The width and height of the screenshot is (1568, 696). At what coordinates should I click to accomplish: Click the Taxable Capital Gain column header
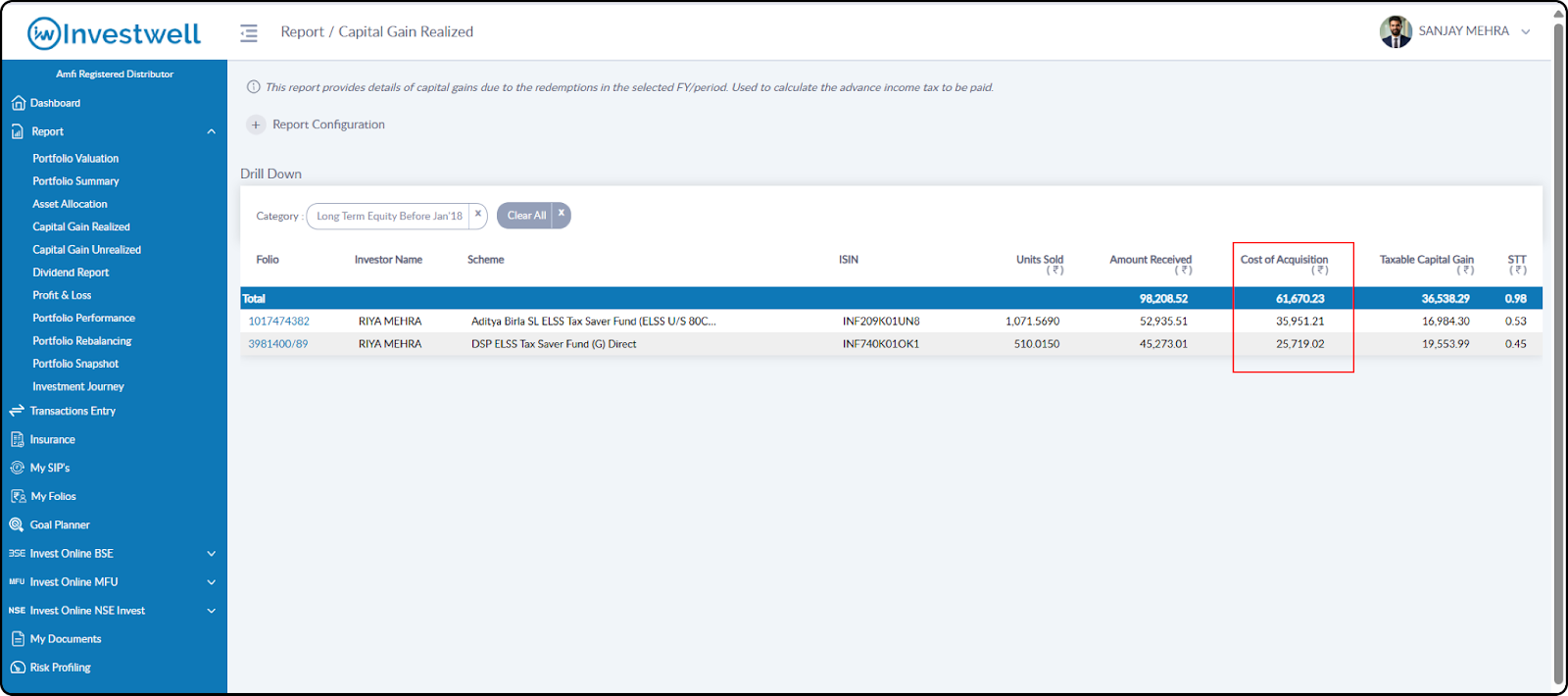click(1426, 264)
